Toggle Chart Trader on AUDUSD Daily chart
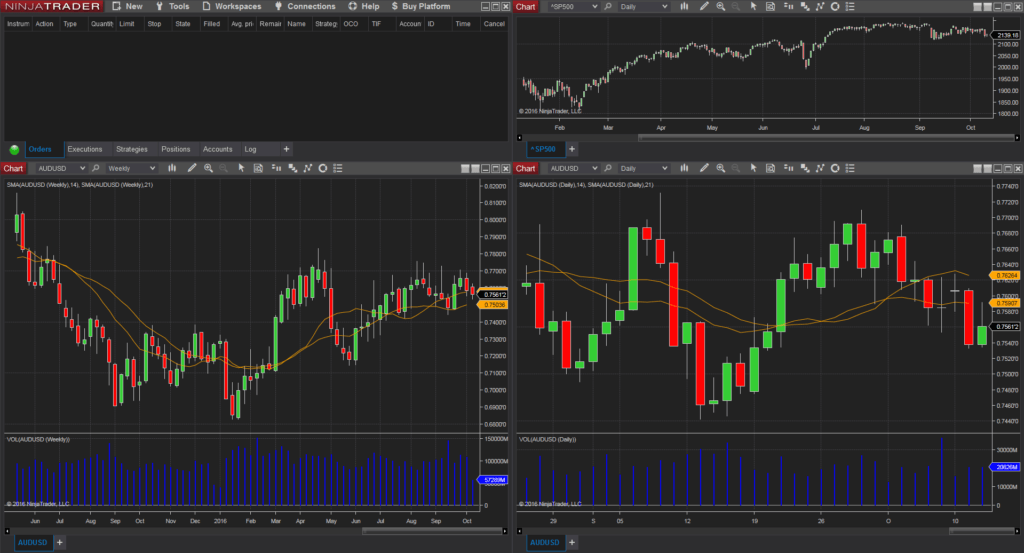 click(x=788, y=168)
